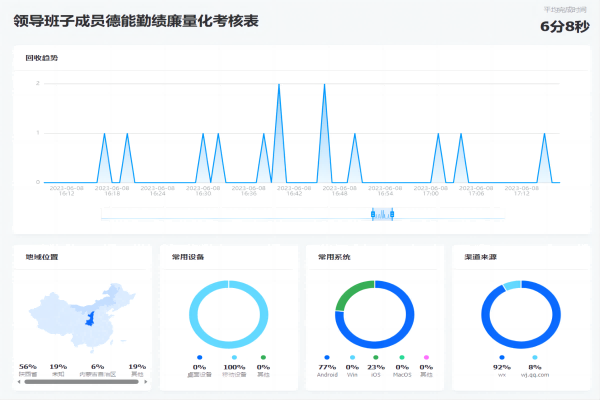Click the 移动设备 legend dot
This screenshot has width=600, height=400.
click(234, 357)
